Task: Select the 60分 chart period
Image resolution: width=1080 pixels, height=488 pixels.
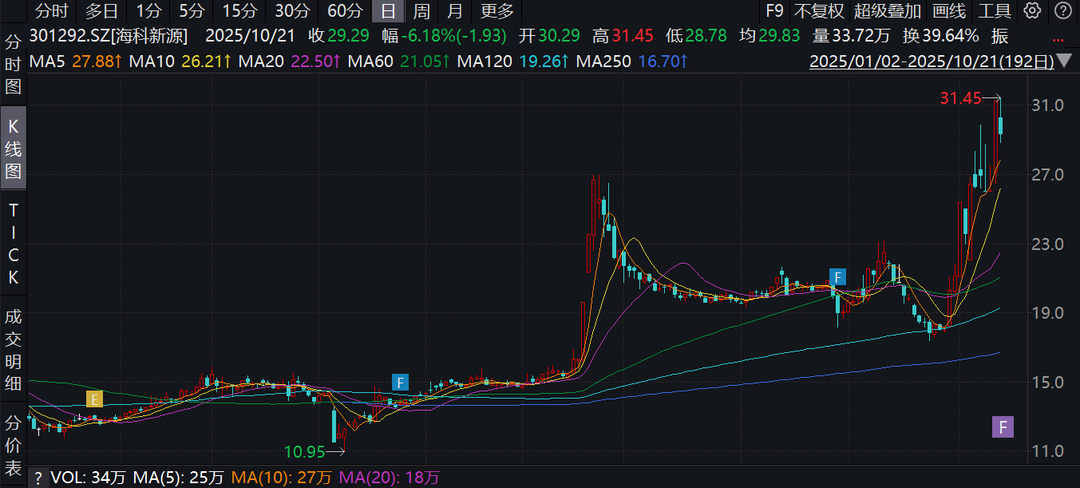Action: (344, 11)
